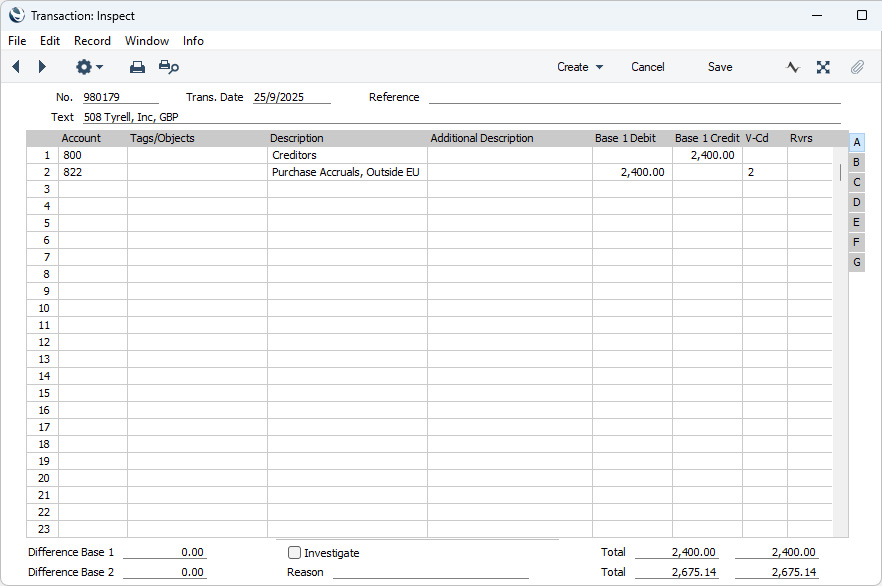
Task: Select row number 23
Action: coord(43,529)
